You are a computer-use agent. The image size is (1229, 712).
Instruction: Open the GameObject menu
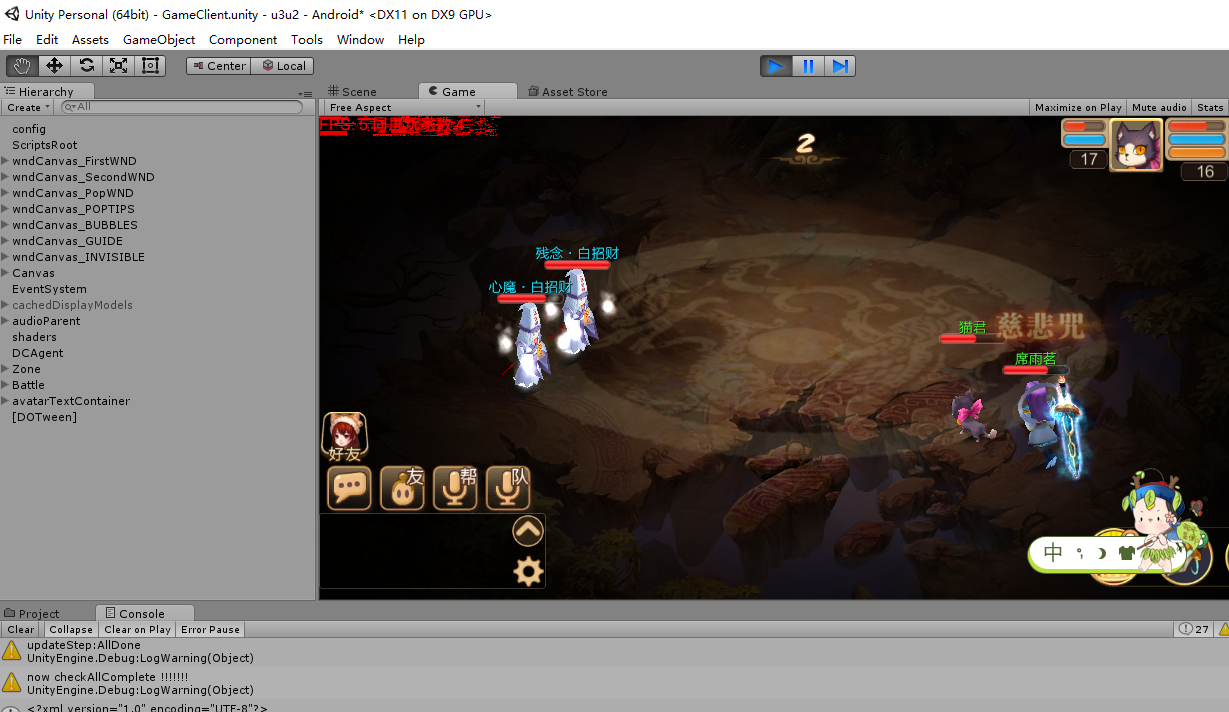point(159,40)
